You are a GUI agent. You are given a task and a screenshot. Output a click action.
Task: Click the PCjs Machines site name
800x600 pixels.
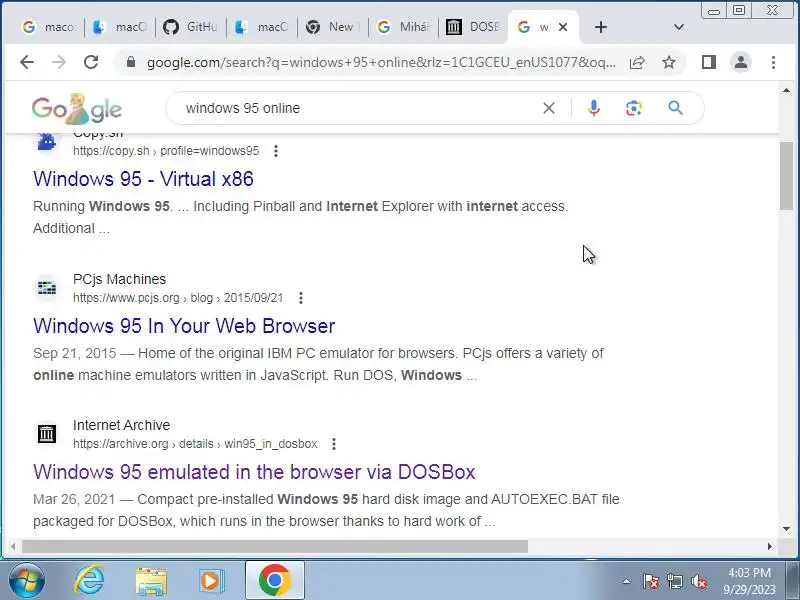[119, 280]
